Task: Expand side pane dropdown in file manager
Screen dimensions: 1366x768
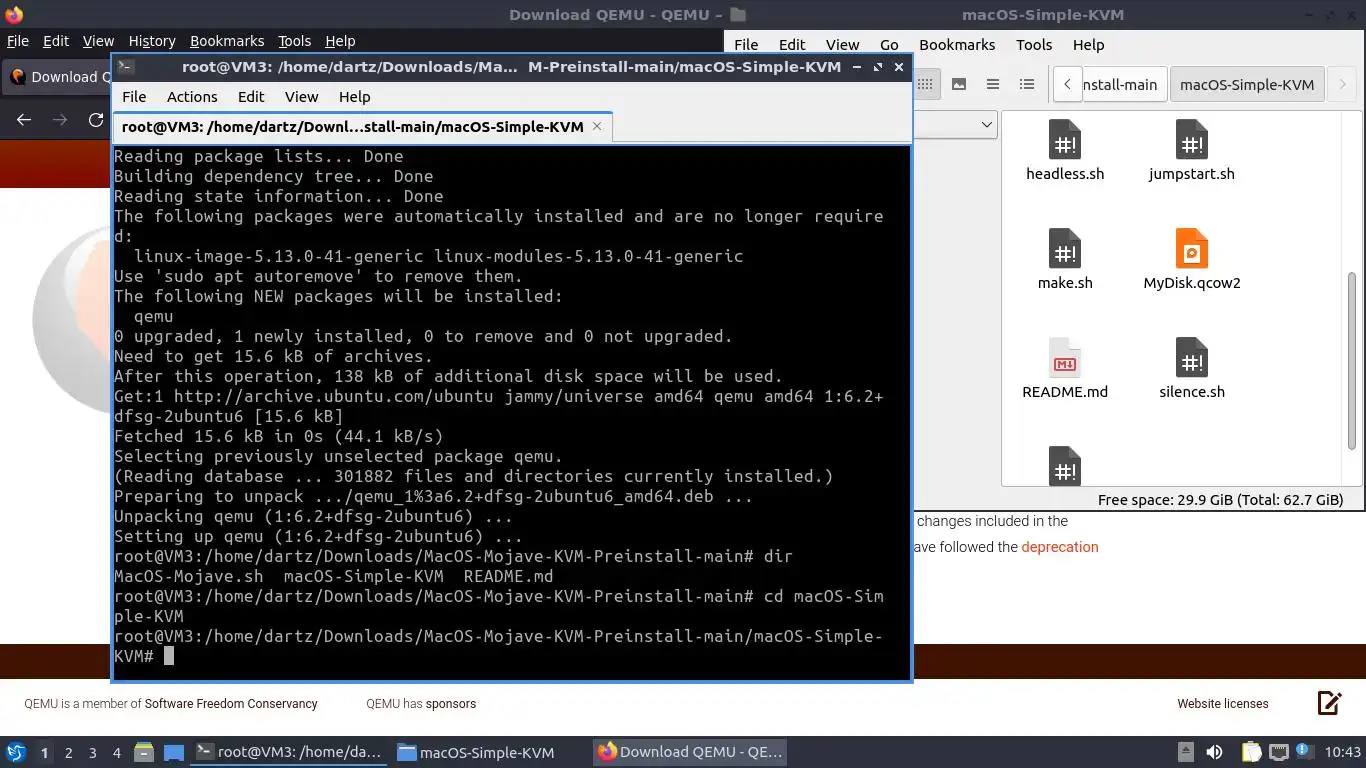Action: pyautogui.click(x=987, y=124)
